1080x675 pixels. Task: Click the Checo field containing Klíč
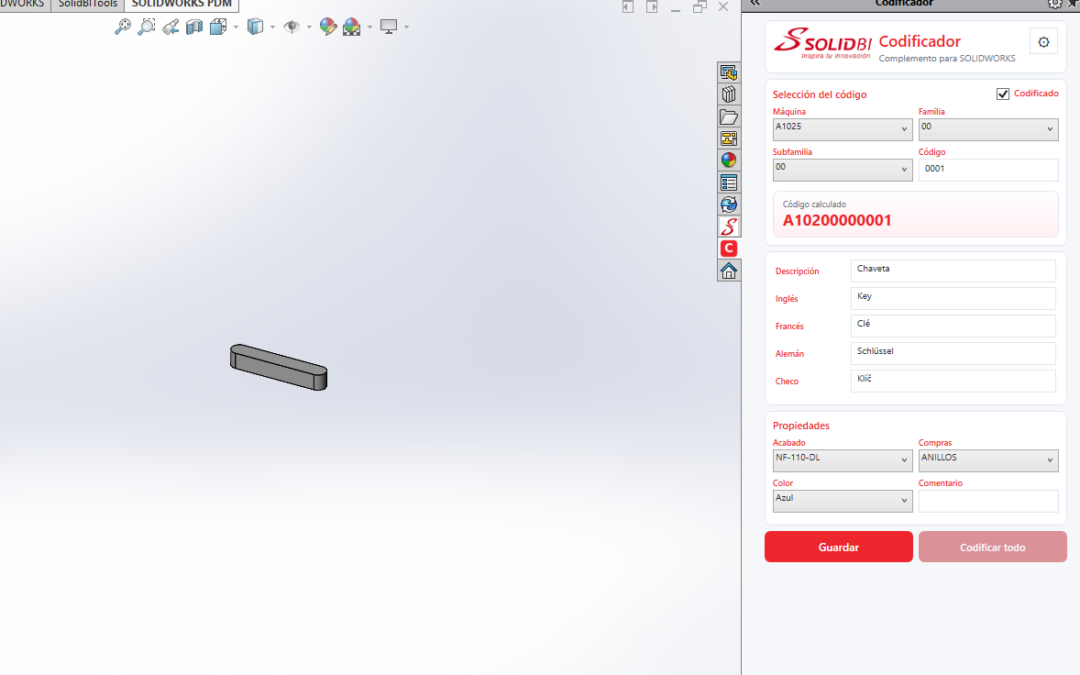(953, 381)
